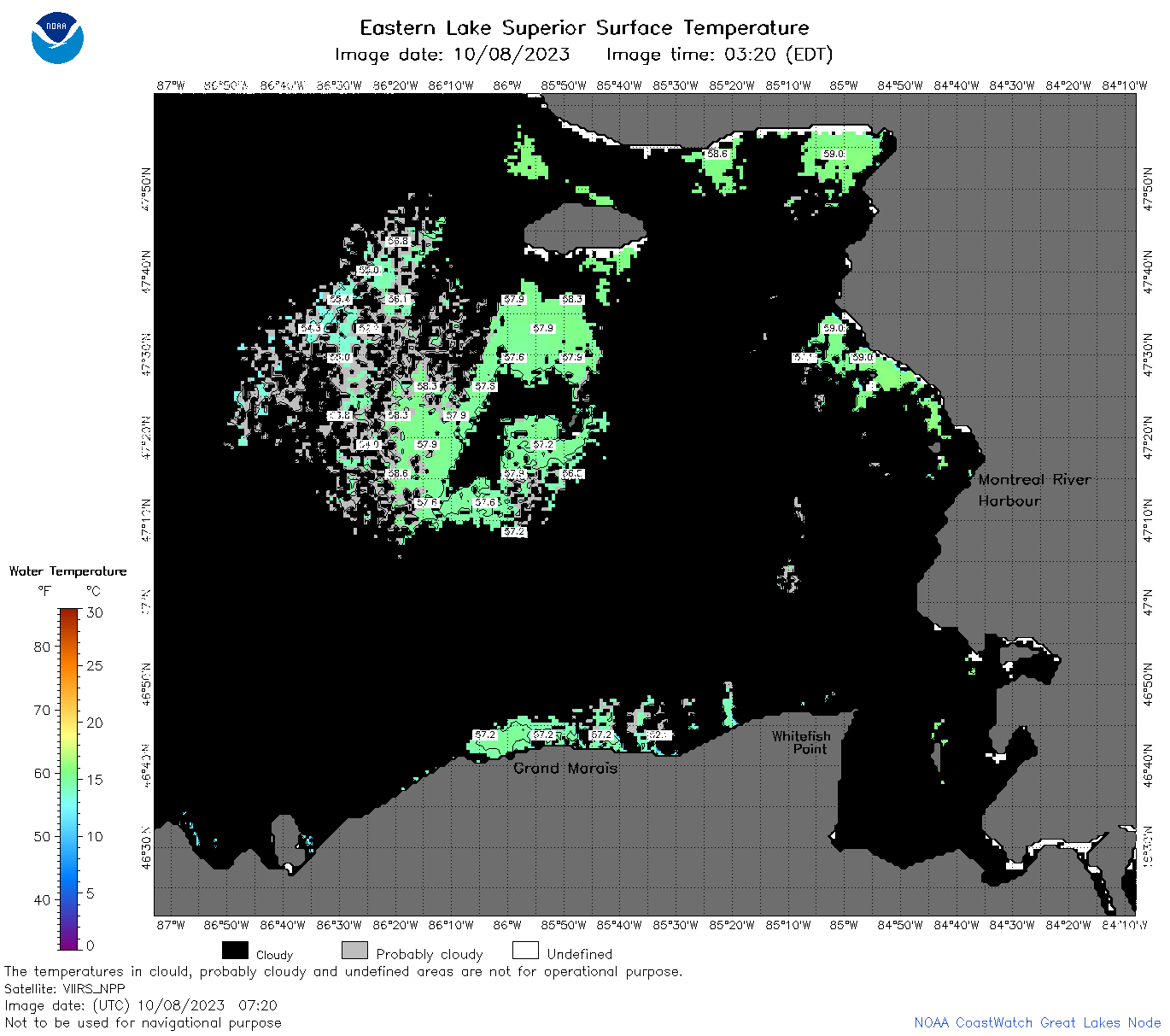1170x1036 pixels.
Task: Click the 'Satellite: VIIRS_NPP' footer line
Action: click(x=65, y=988)
